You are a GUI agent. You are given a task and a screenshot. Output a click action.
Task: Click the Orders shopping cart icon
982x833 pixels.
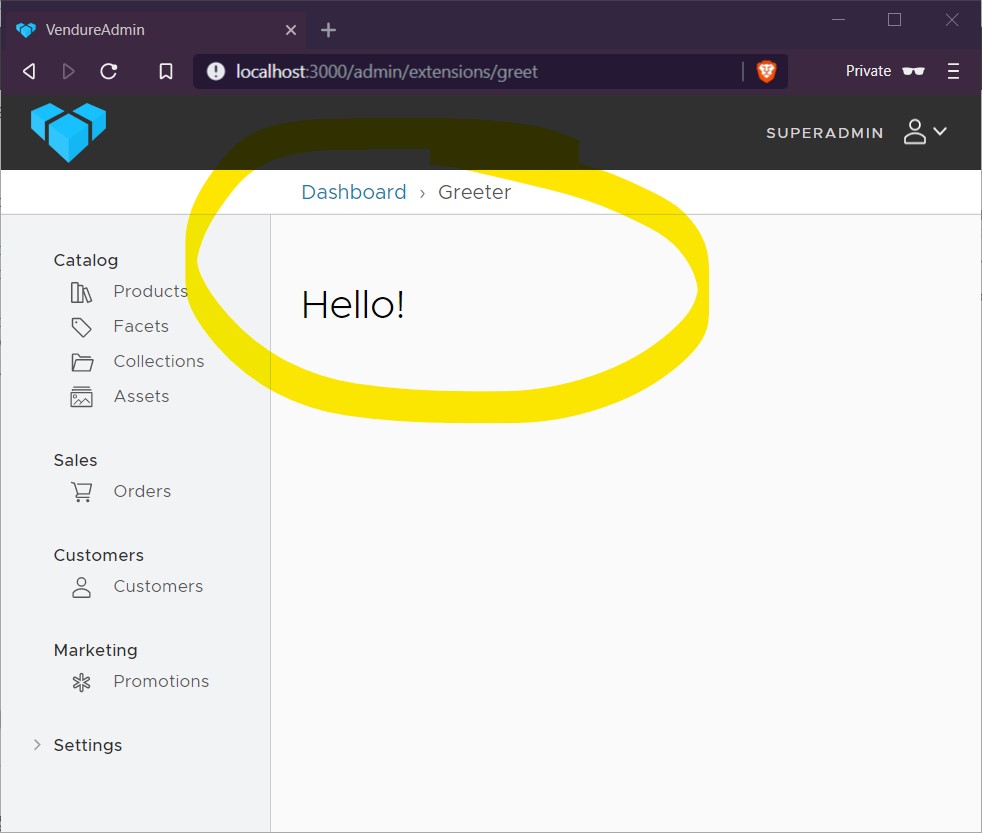pos(81,492)
